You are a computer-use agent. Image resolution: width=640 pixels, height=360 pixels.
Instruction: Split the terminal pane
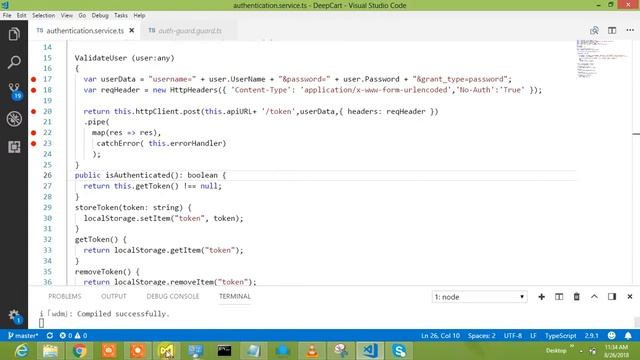[559, 297]
